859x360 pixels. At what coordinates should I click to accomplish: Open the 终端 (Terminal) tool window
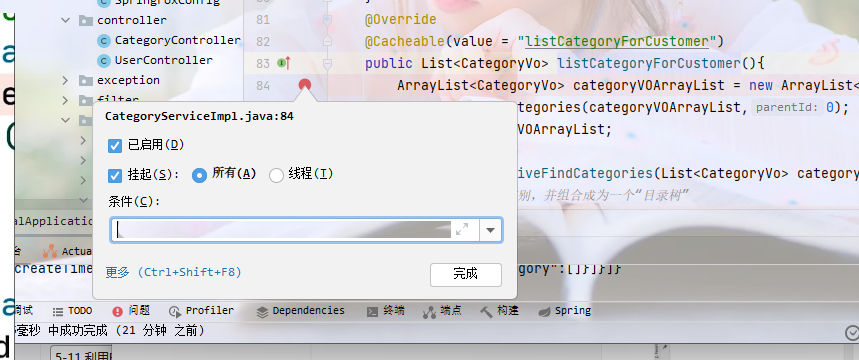386,311
